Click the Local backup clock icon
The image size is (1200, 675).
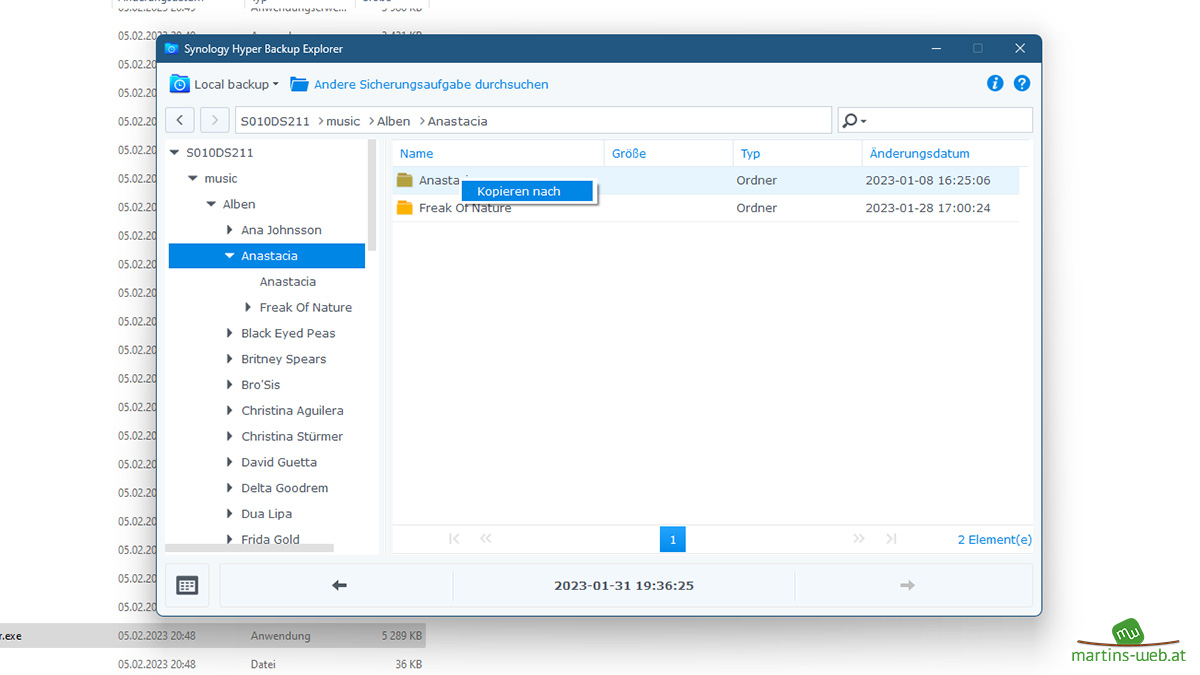pos(179,84)
